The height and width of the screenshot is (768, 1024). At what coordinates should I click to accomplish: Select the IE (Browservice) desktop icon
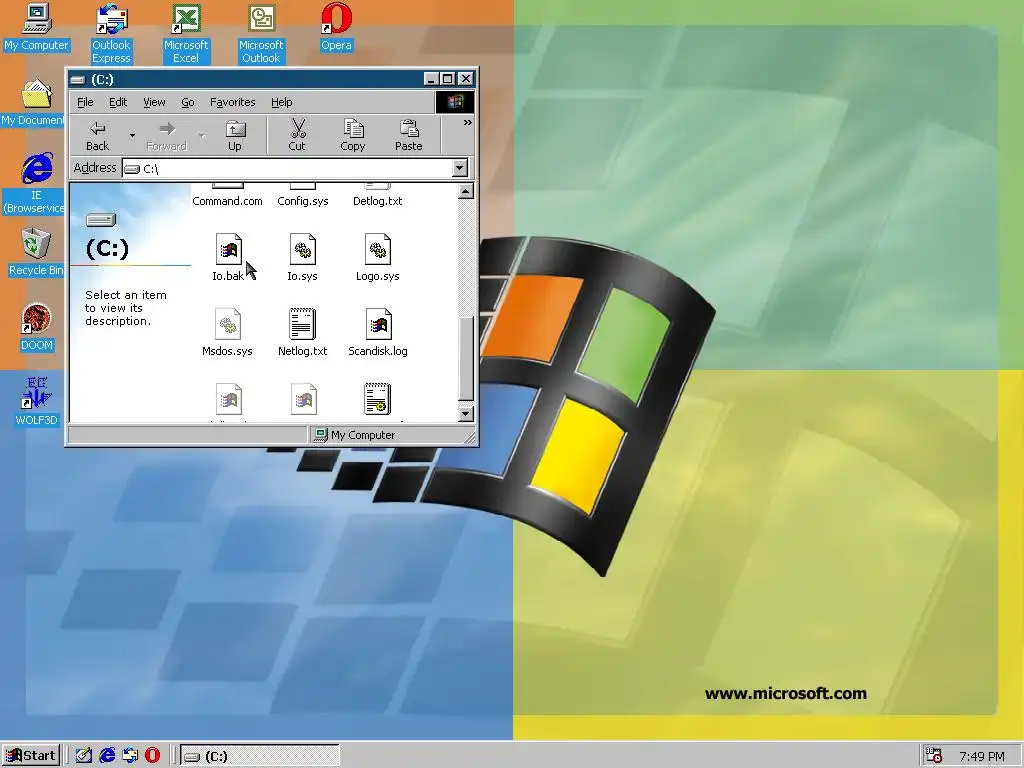pos(35,183)
